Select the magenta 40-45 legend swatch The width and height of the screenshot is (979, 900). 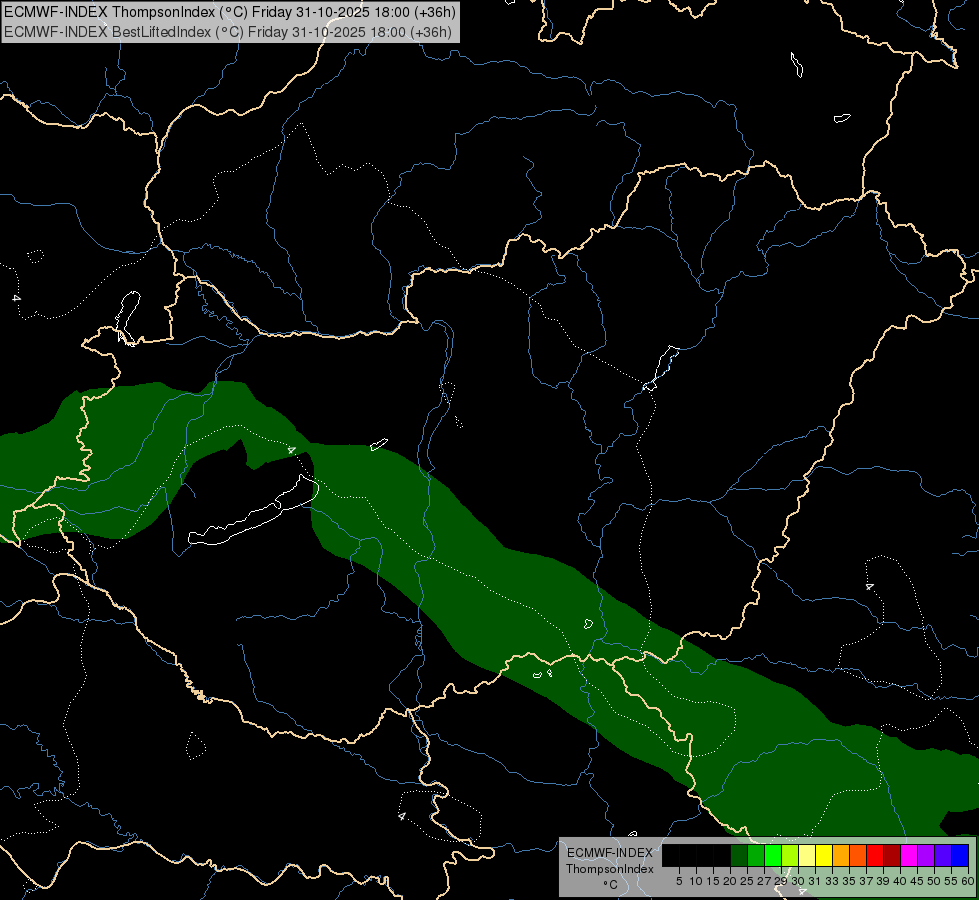909,855
